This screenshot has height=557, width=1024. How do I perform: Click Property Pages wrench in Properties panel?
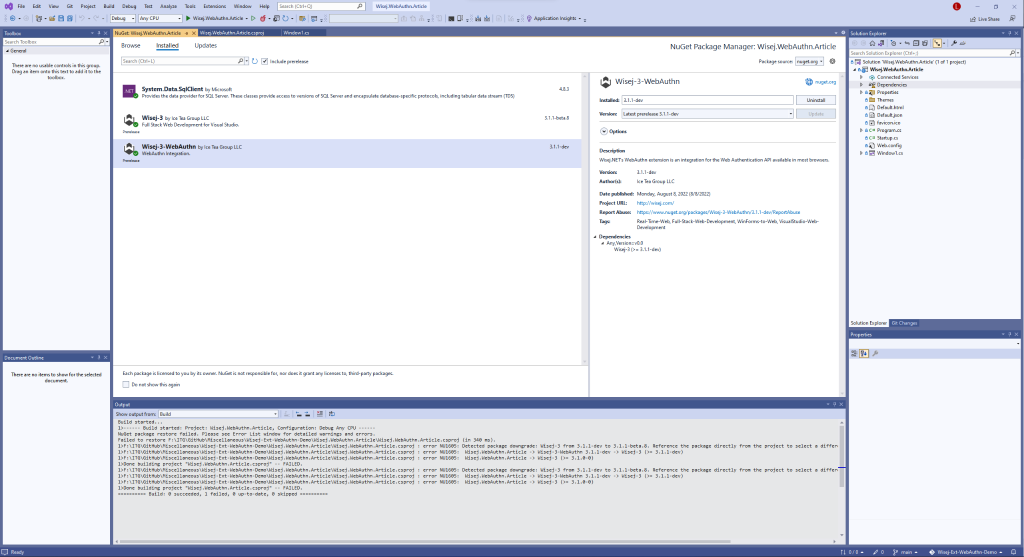coord(875,353)
